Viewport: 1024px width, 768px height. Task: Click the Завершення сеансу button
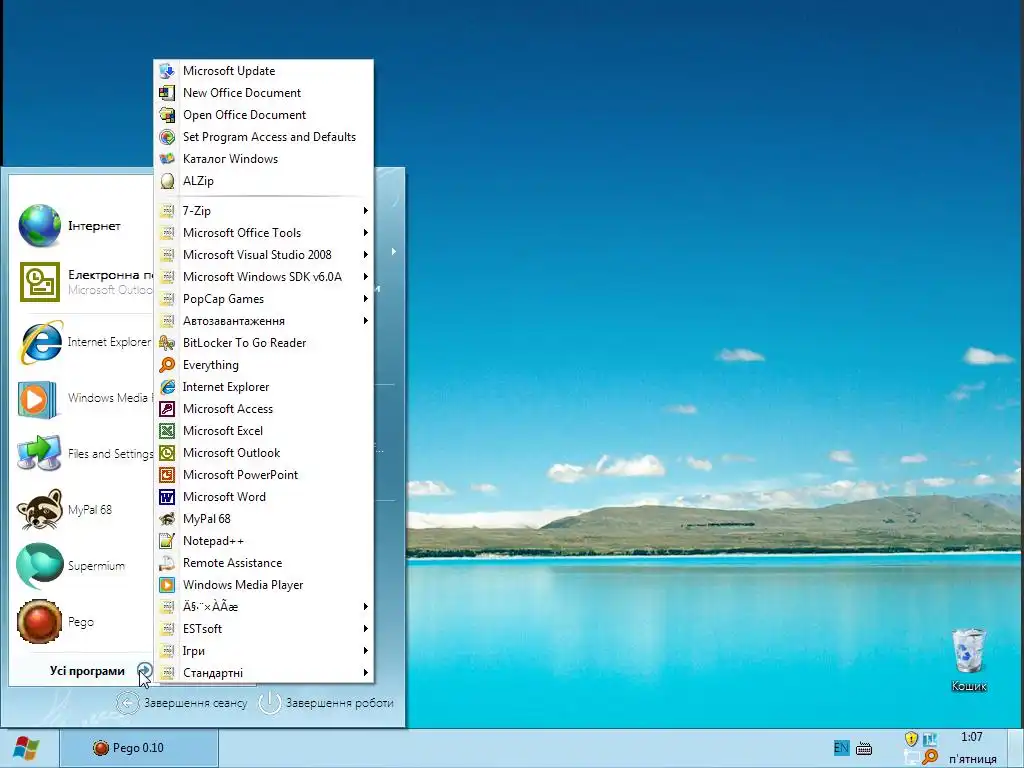(182, 703)
